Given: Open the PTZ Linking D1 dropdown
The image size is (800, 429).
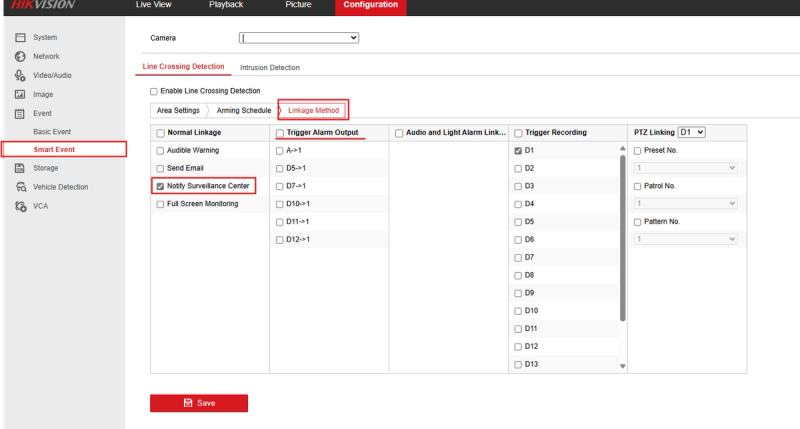Looking at the screenshot, I should pos(691,132).
